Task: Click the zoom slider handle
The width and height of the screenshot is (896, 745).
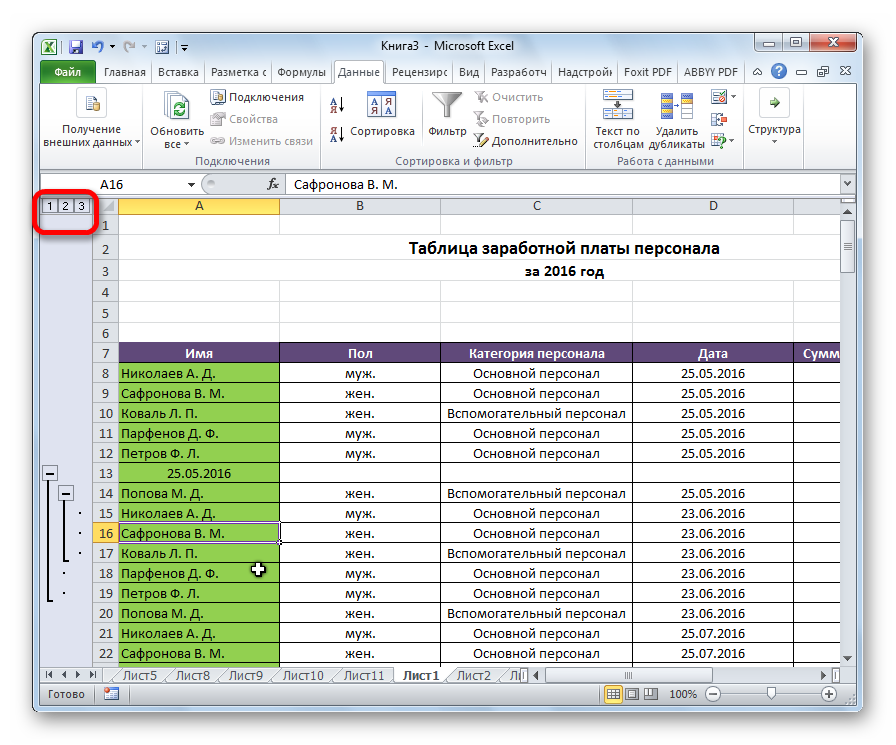Action: [x=769, y=694]
